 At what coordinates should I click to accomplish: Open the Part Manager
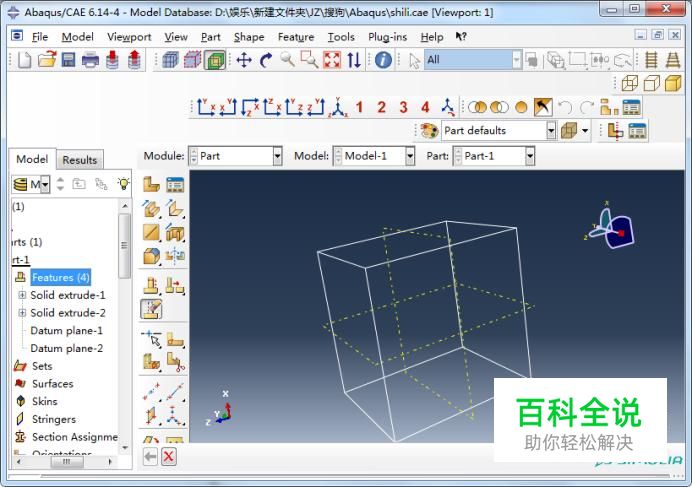pyautogui.click(x=175, y=185)
